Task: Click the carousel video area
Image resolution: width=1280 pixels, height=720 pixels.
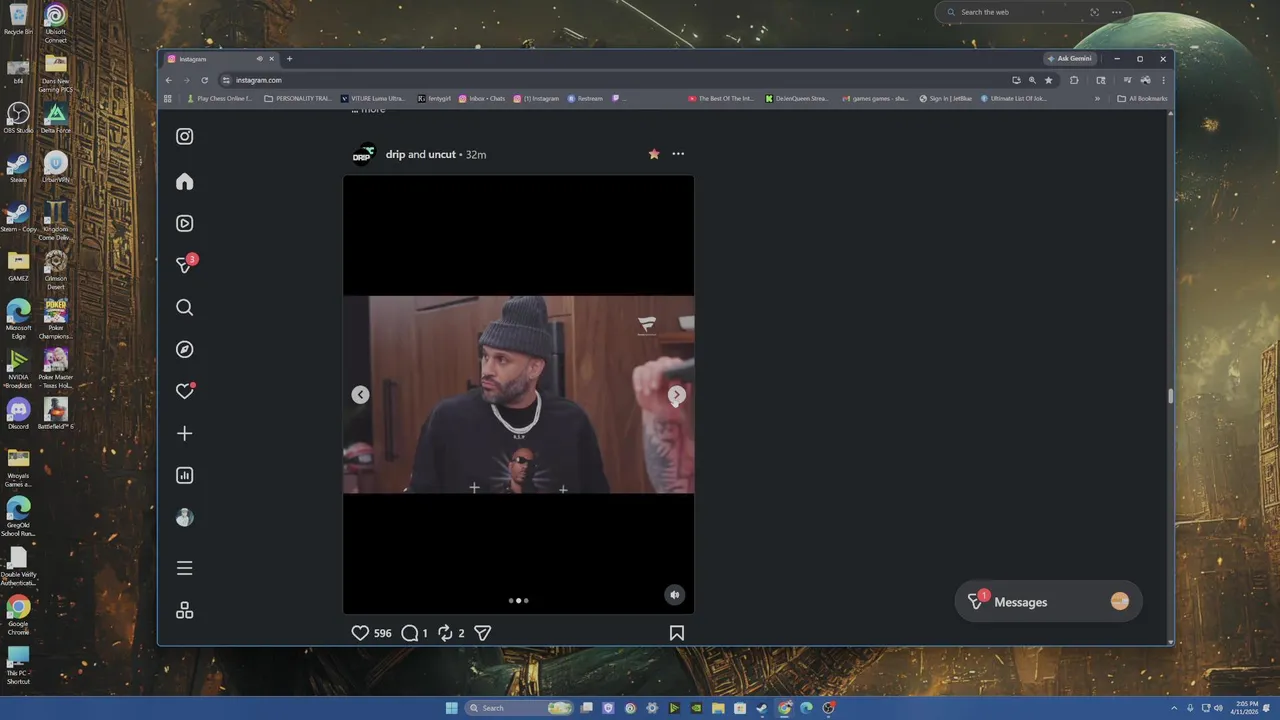Action: [518, 394]
